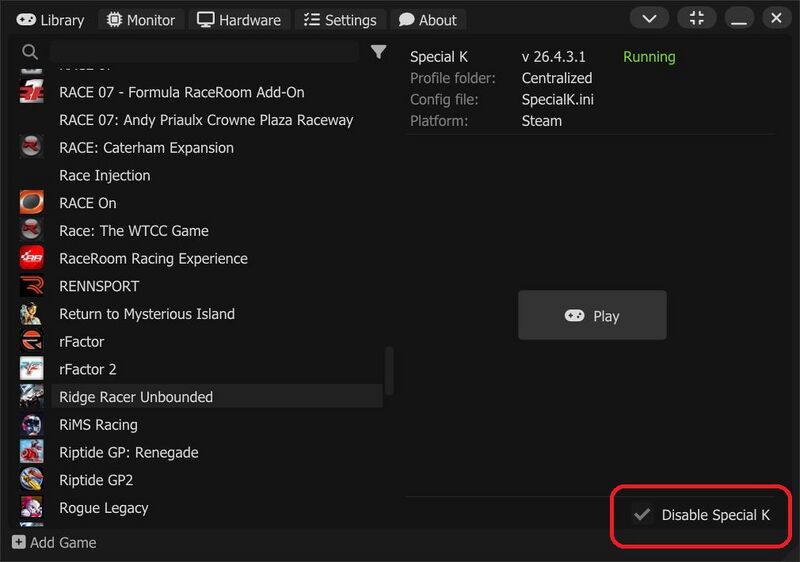The height and width of the screenshot is (562, 800).
Task: Open the About tab
Action: click(x=428, y=20)
